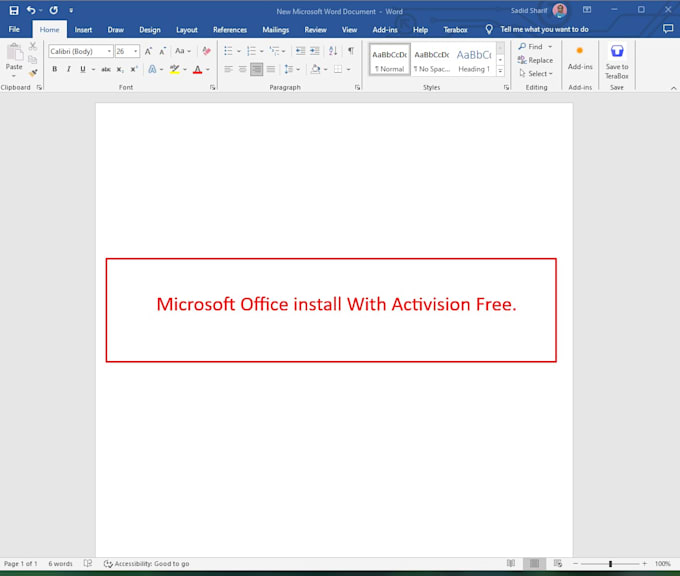Apply strikethrough formatting
The height and width of the screenshot is (576, 680).
click(x=106, y=69)
